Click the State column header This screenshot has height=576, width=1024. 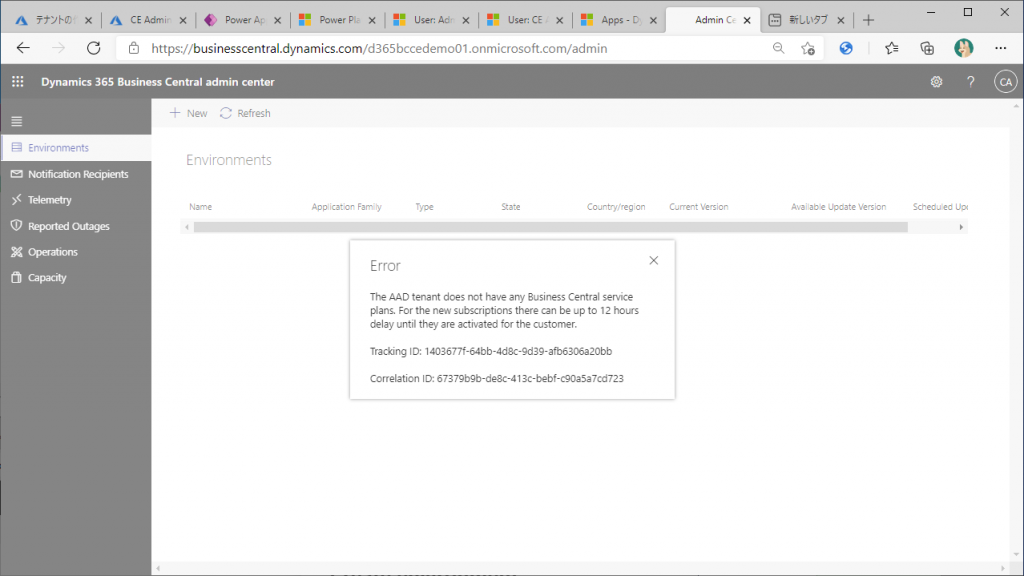[511, 207]
